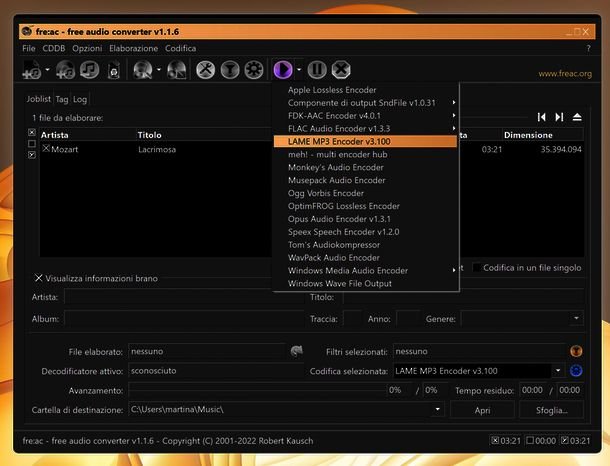Screen dimensions: 610x466
Task: Click the CDDB query disc magnifier icon
Action: 142,70
